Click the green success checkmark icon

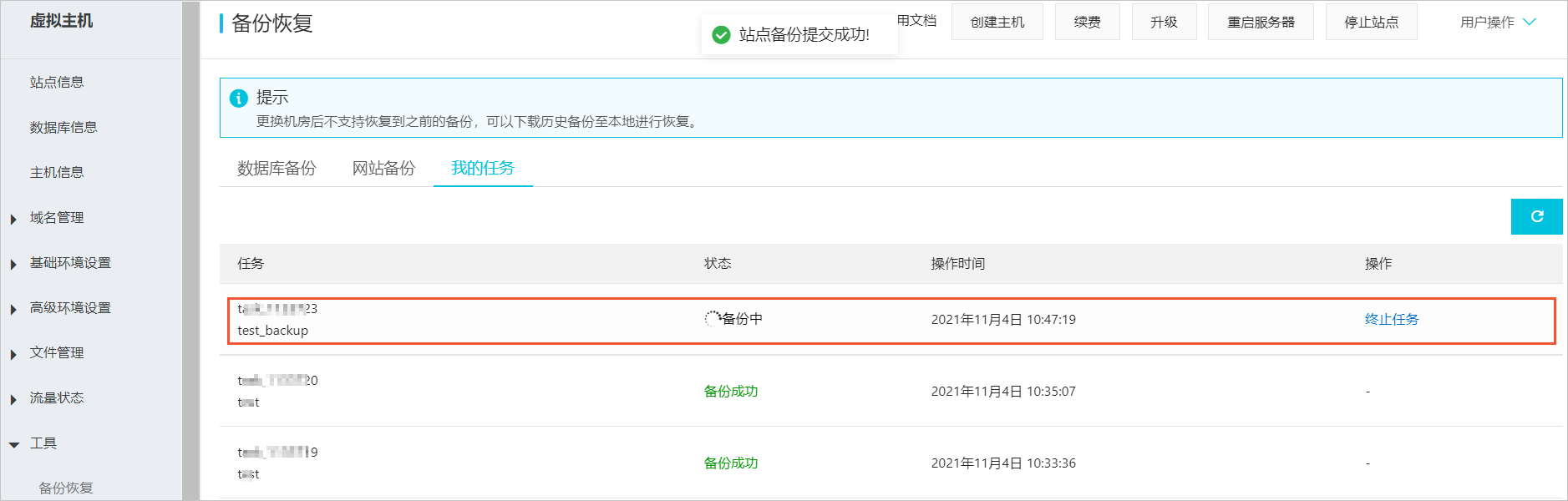(721, 35)
